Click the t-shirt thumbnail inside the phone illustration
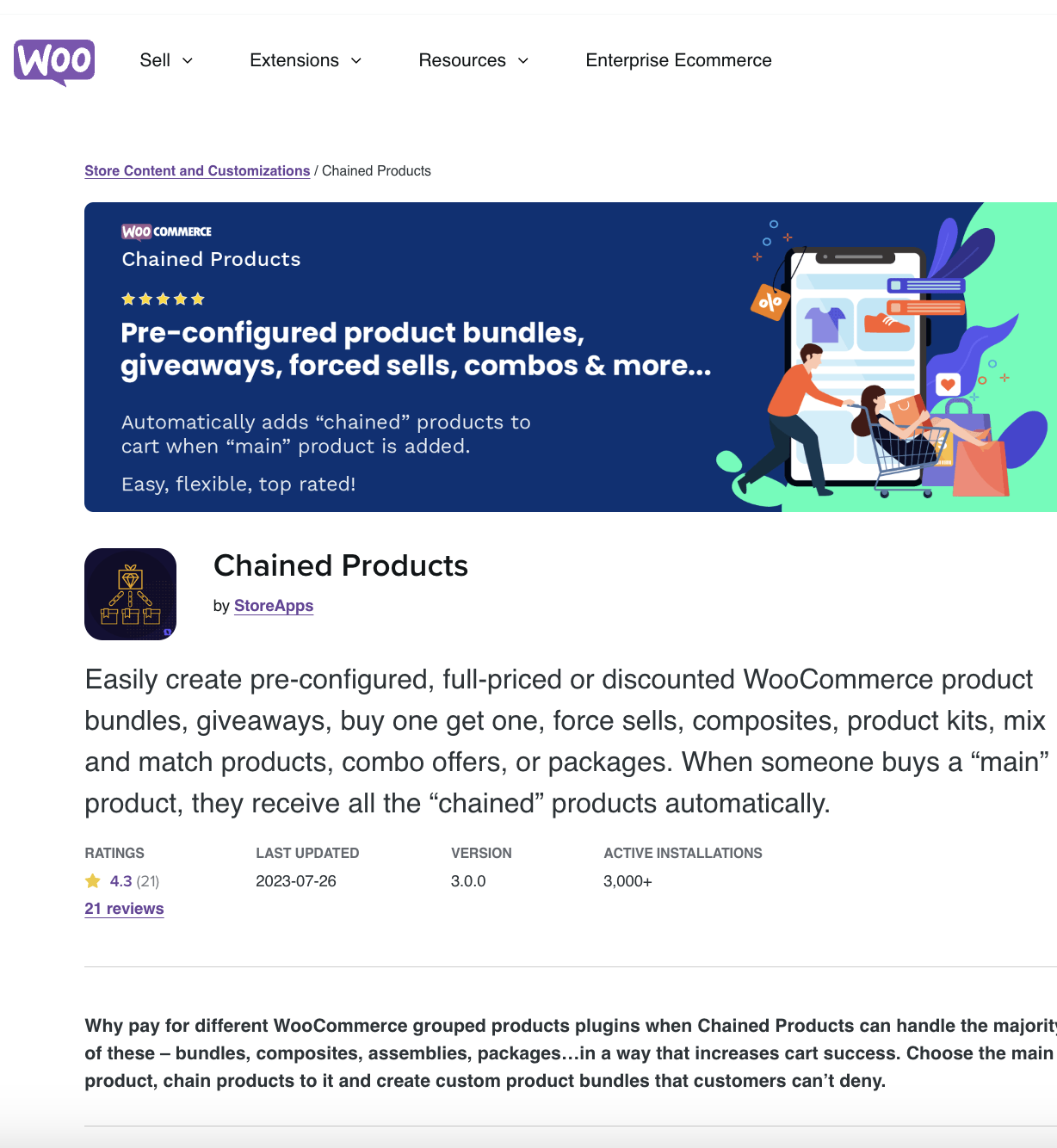 825,324
